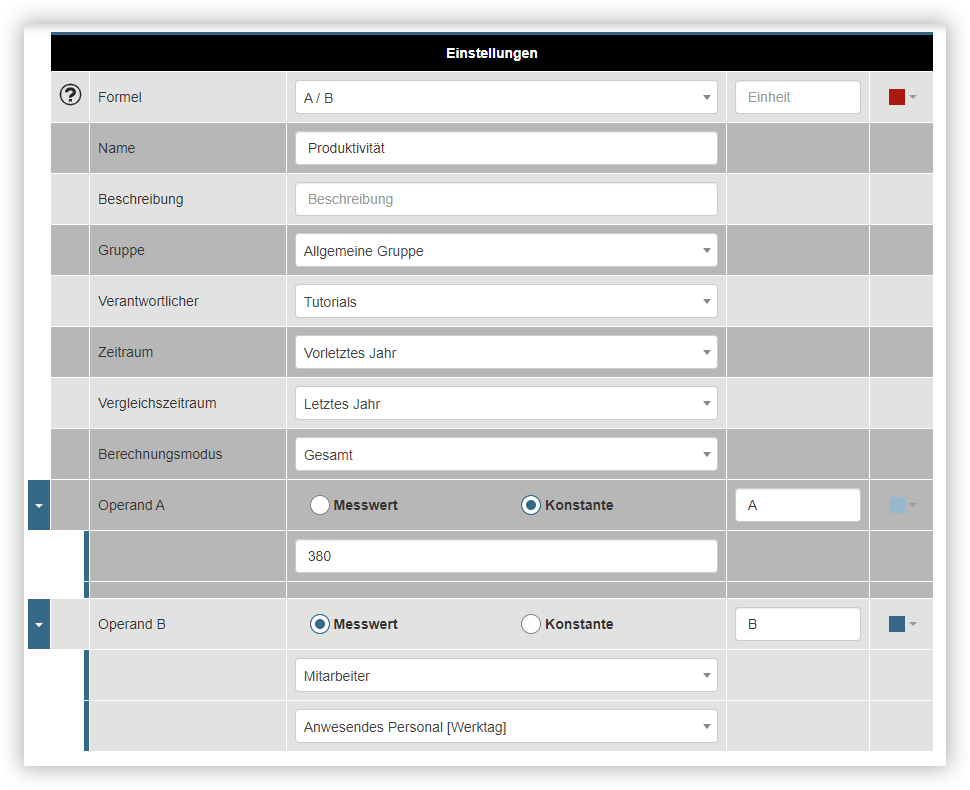The image size is (970, 790).
Task: Open the color picker for Operand A
Action: click(898, 505)
